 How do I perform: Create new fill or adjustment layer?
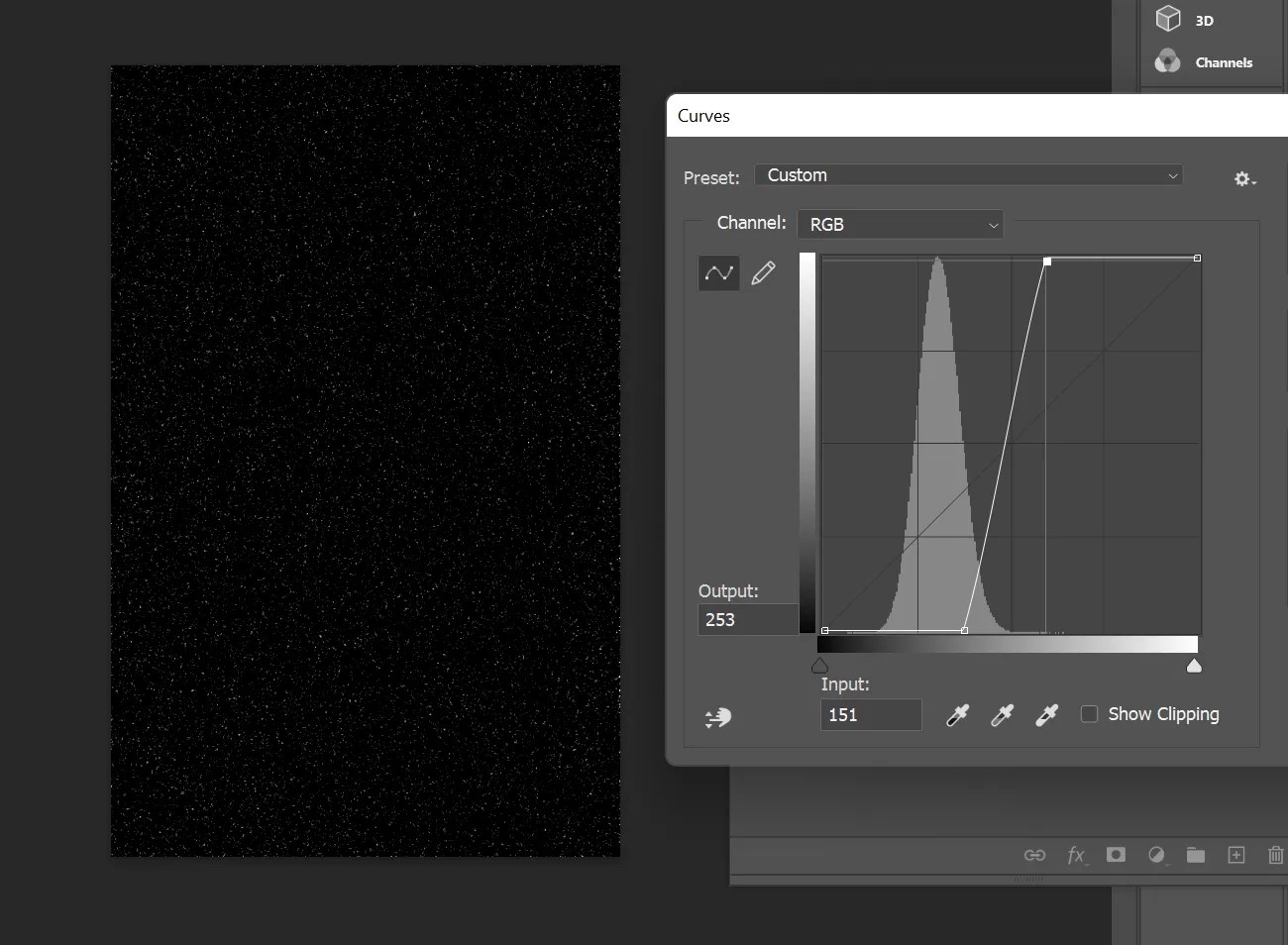click(1156, 855)
